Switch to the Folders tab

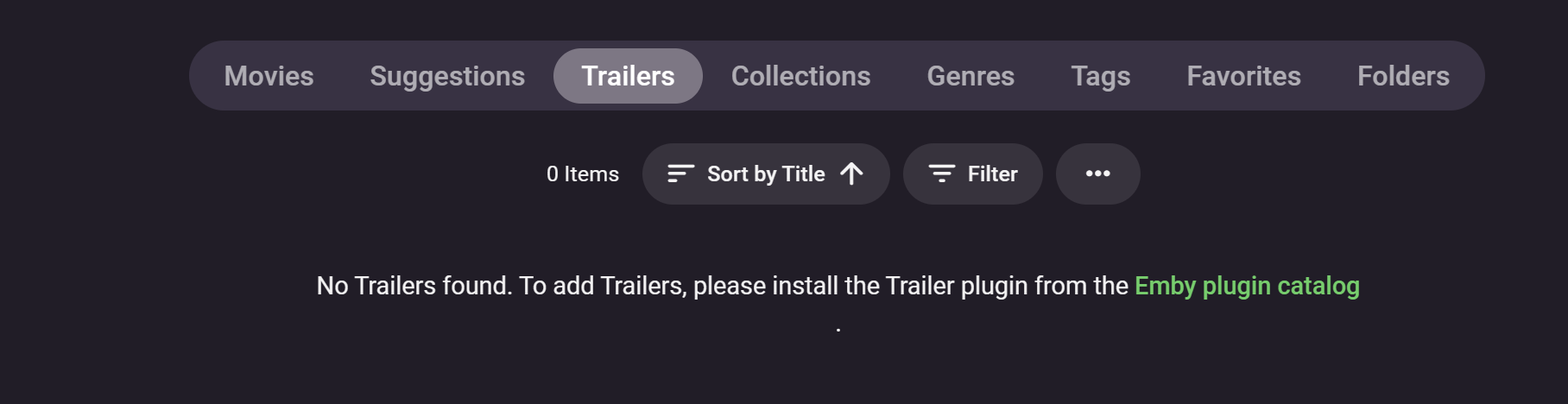[1403, 76]
